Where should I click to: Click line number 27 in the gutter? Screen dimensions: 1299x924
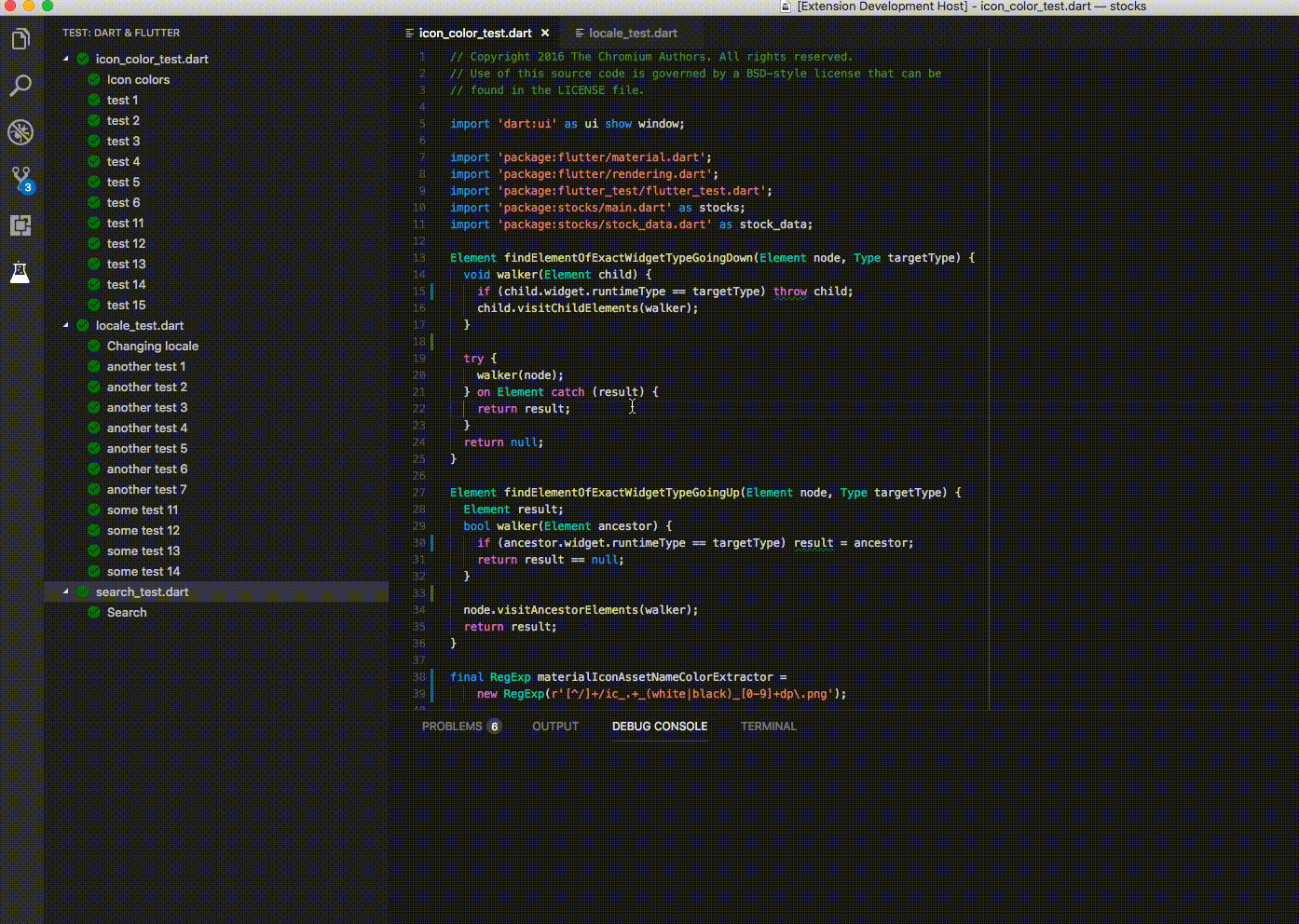(x=418, y=493)
